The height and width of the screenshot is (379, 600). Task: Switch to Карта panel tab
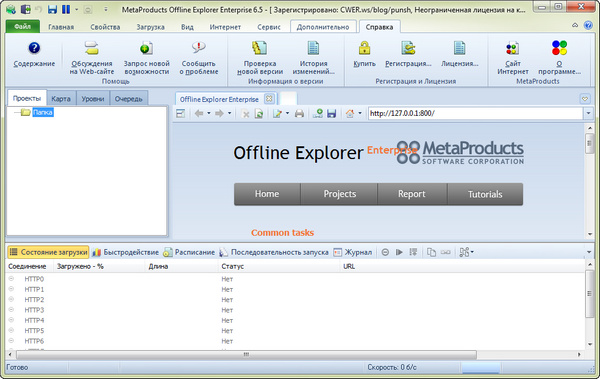[x=61, y=99]
